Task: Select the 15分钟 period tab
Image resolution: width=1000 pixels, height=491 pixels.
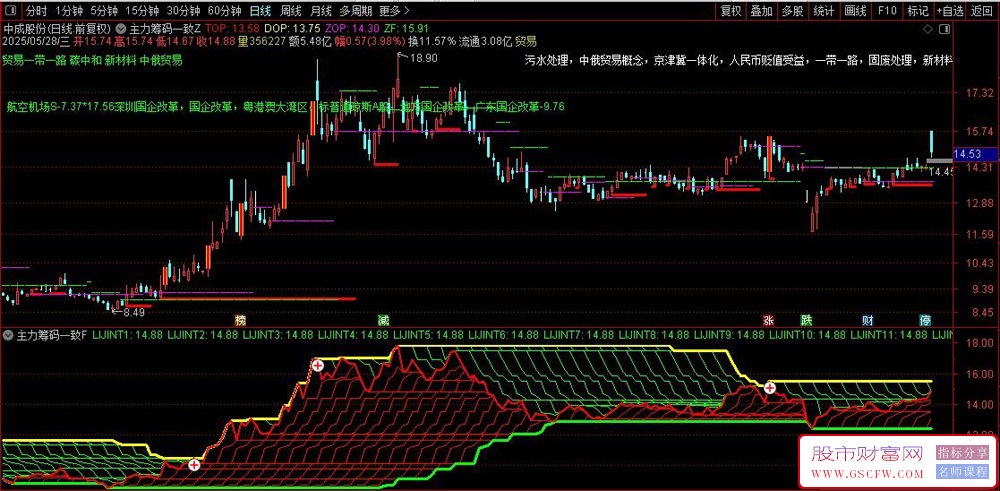Action: click(141, 11)
